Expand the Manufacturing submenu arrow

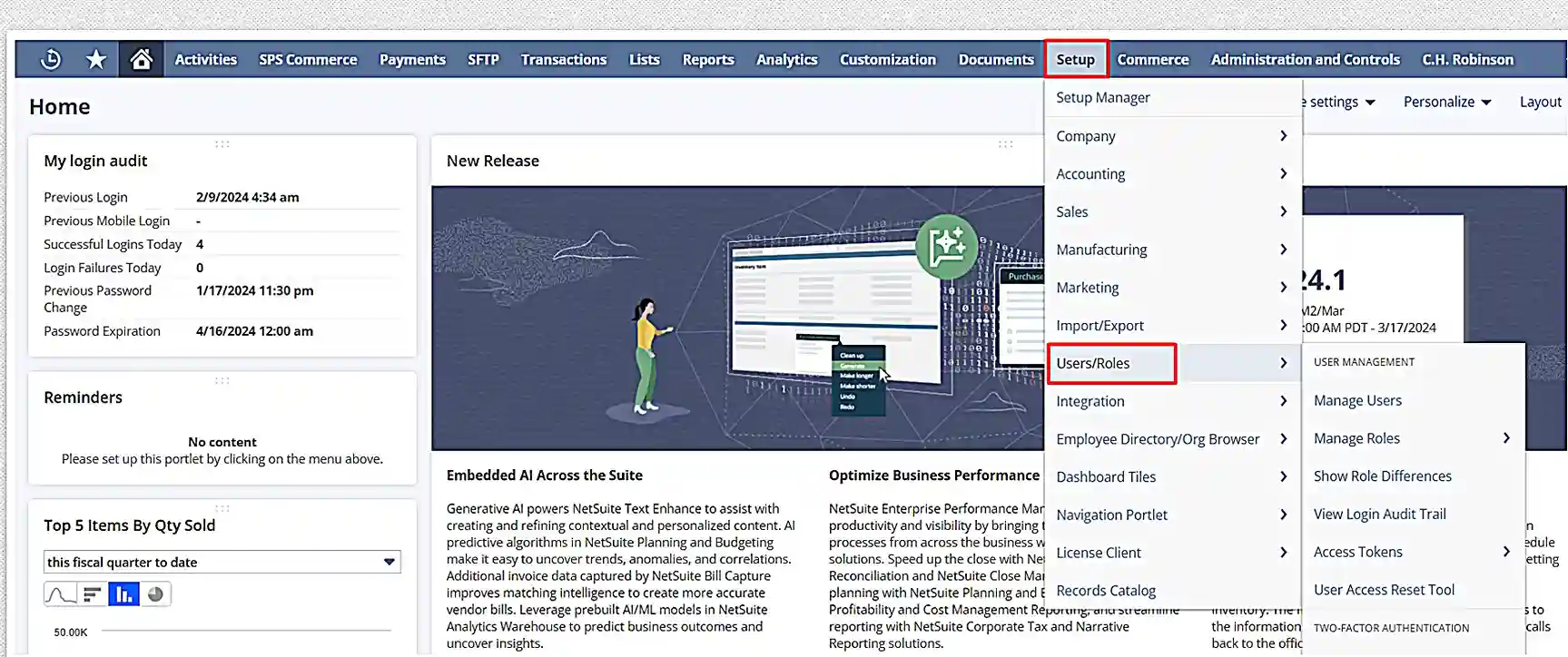click(1283, 250)
